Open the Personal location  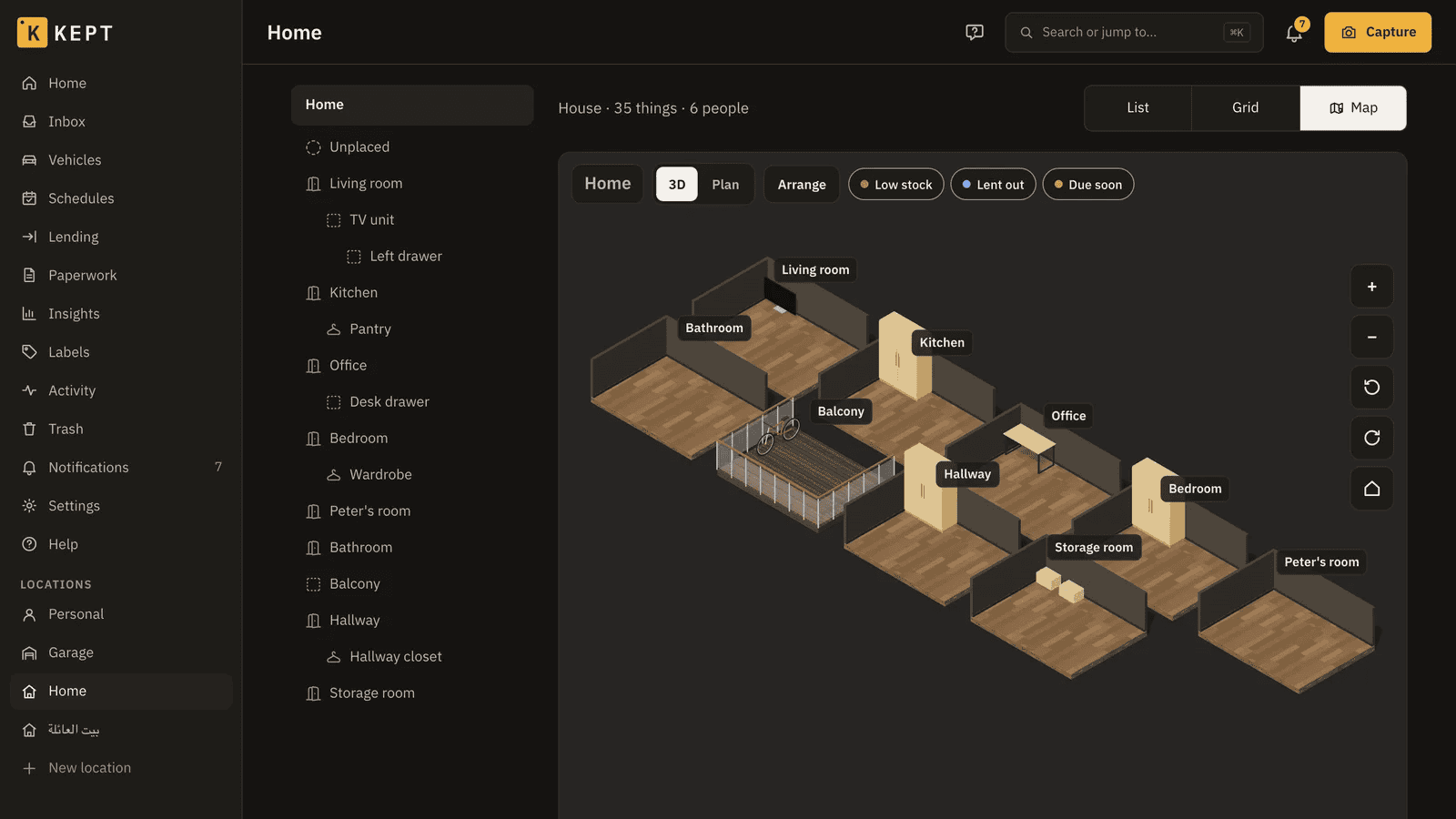(x=121, y=614)
